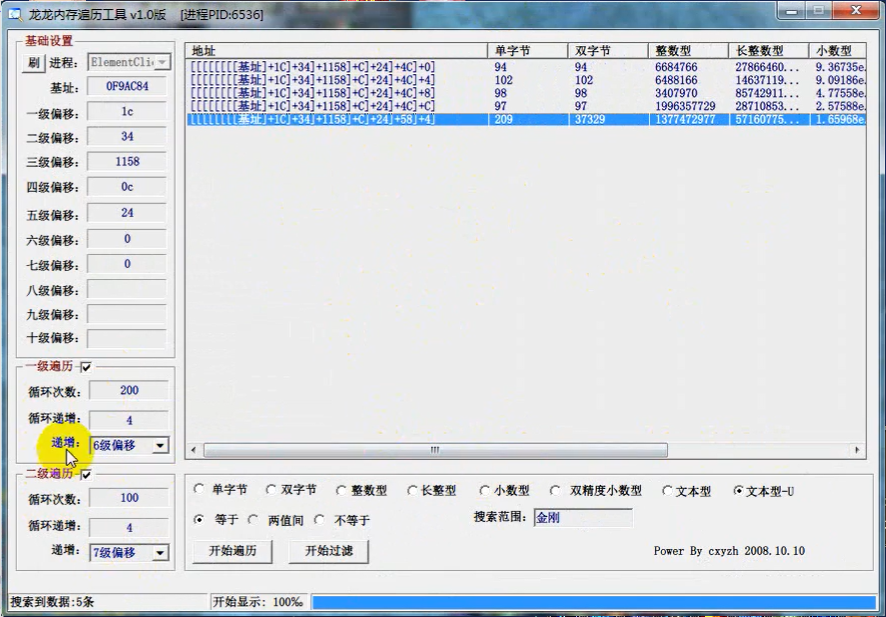Click the left arrow of horizontal scrollbar
The height and width of the screenshot is (617, 886).
click(x=194, y=450)
